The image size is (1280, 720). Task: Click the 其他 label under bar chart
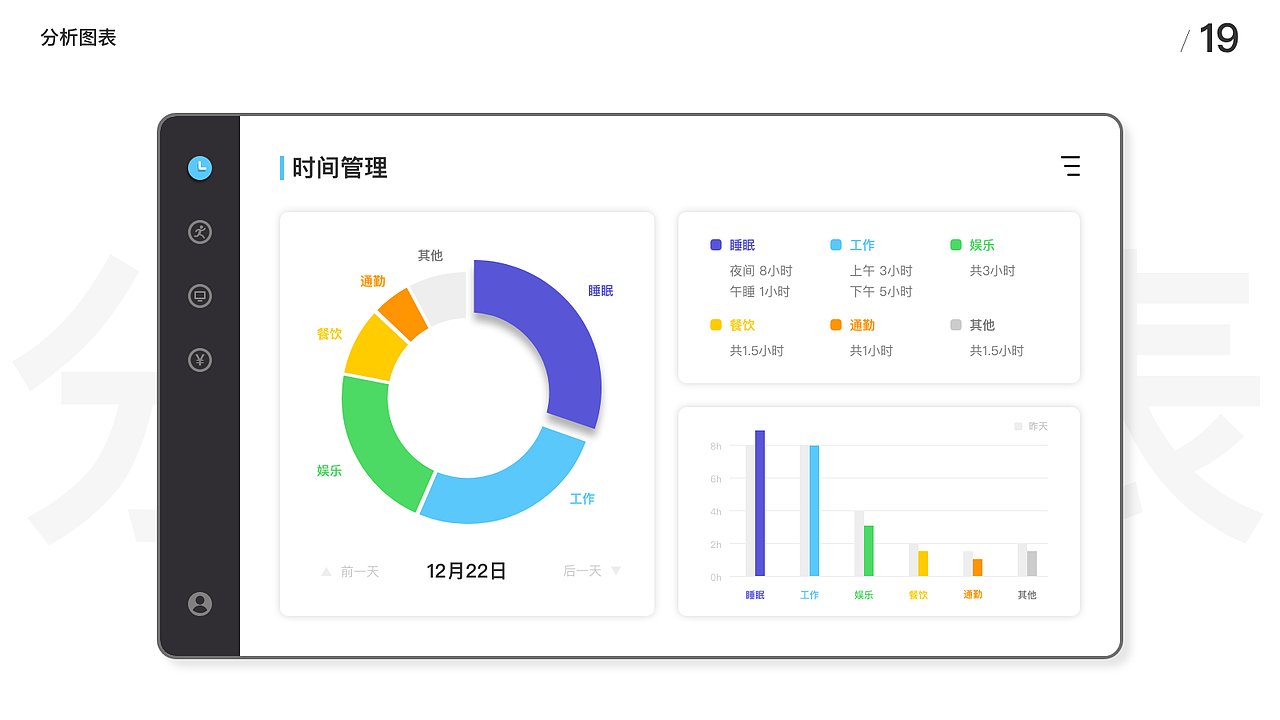pos(1027,595)
